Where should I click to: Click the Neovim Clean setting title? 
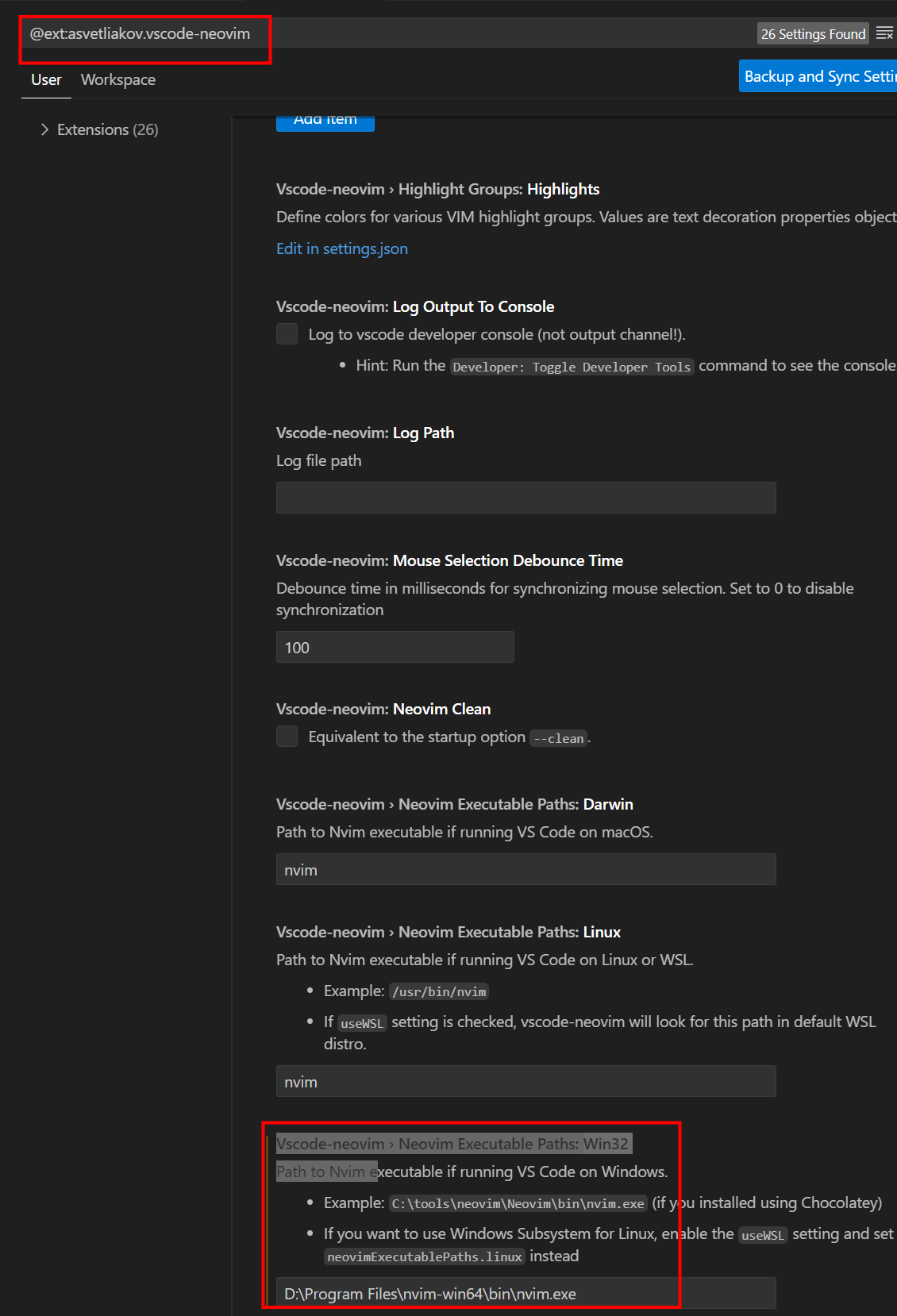pos(383,709)
